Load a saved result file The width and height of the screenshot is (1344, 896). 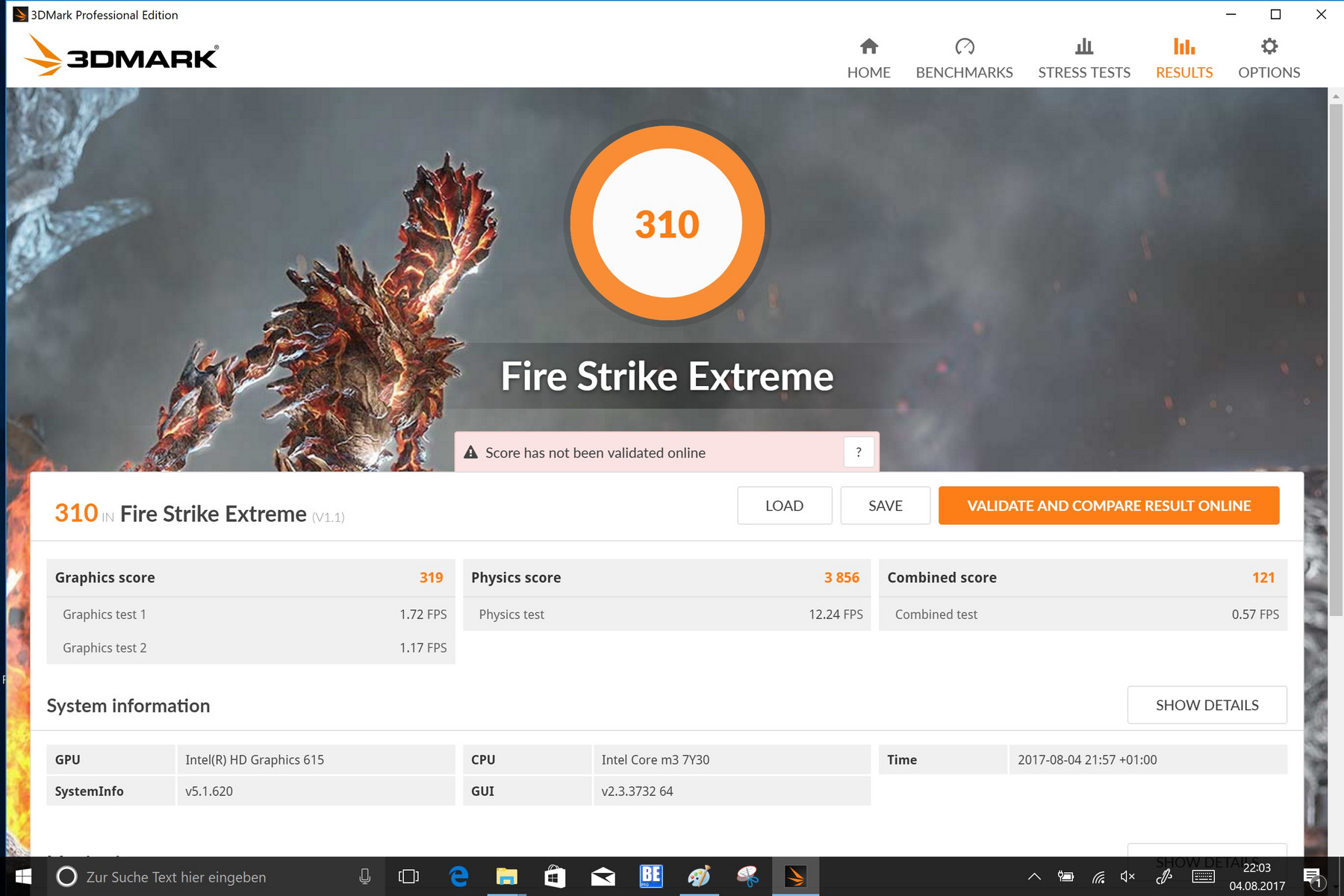pos(784,505)
